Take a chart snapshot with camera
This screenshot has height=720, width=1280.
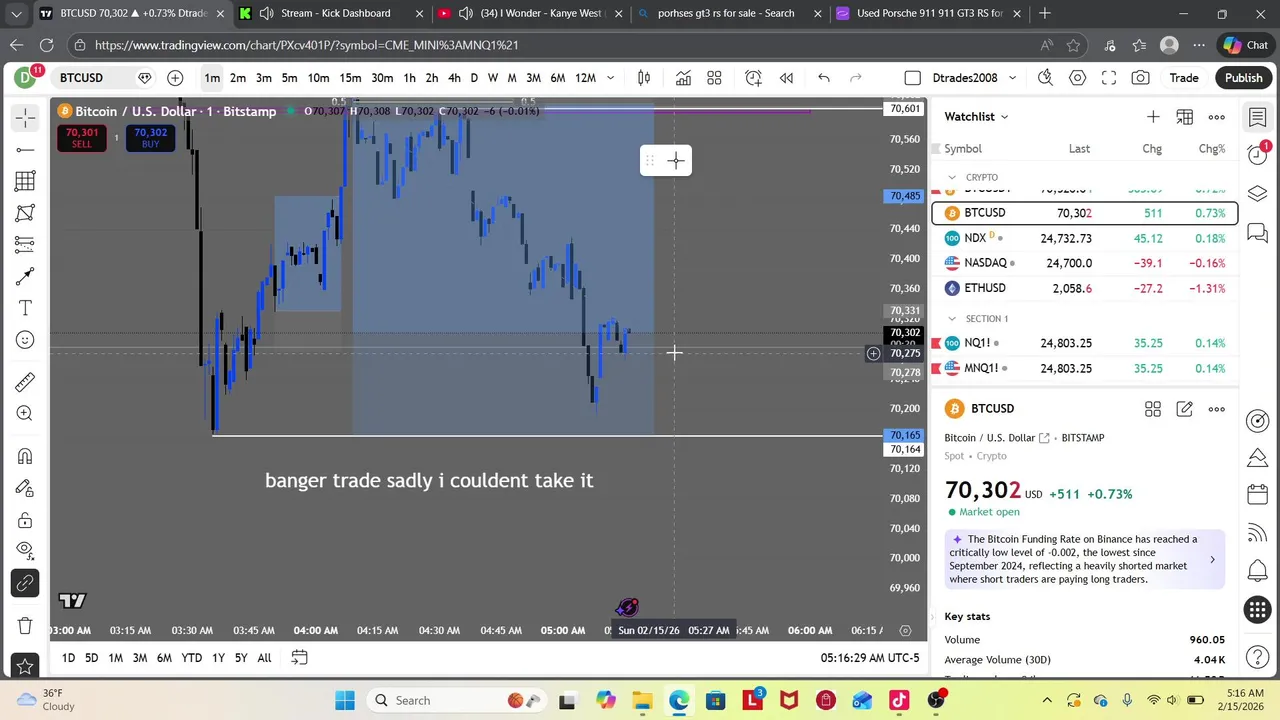click(x=1141, y=78)
